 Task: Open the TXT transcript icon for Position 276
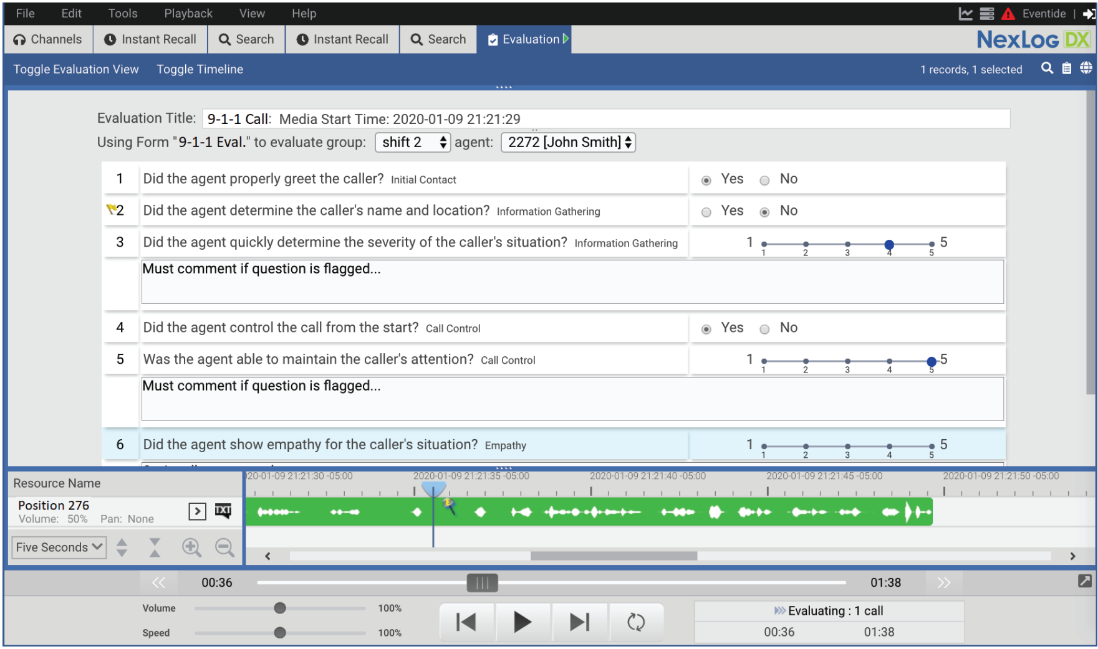click(223, 511)
